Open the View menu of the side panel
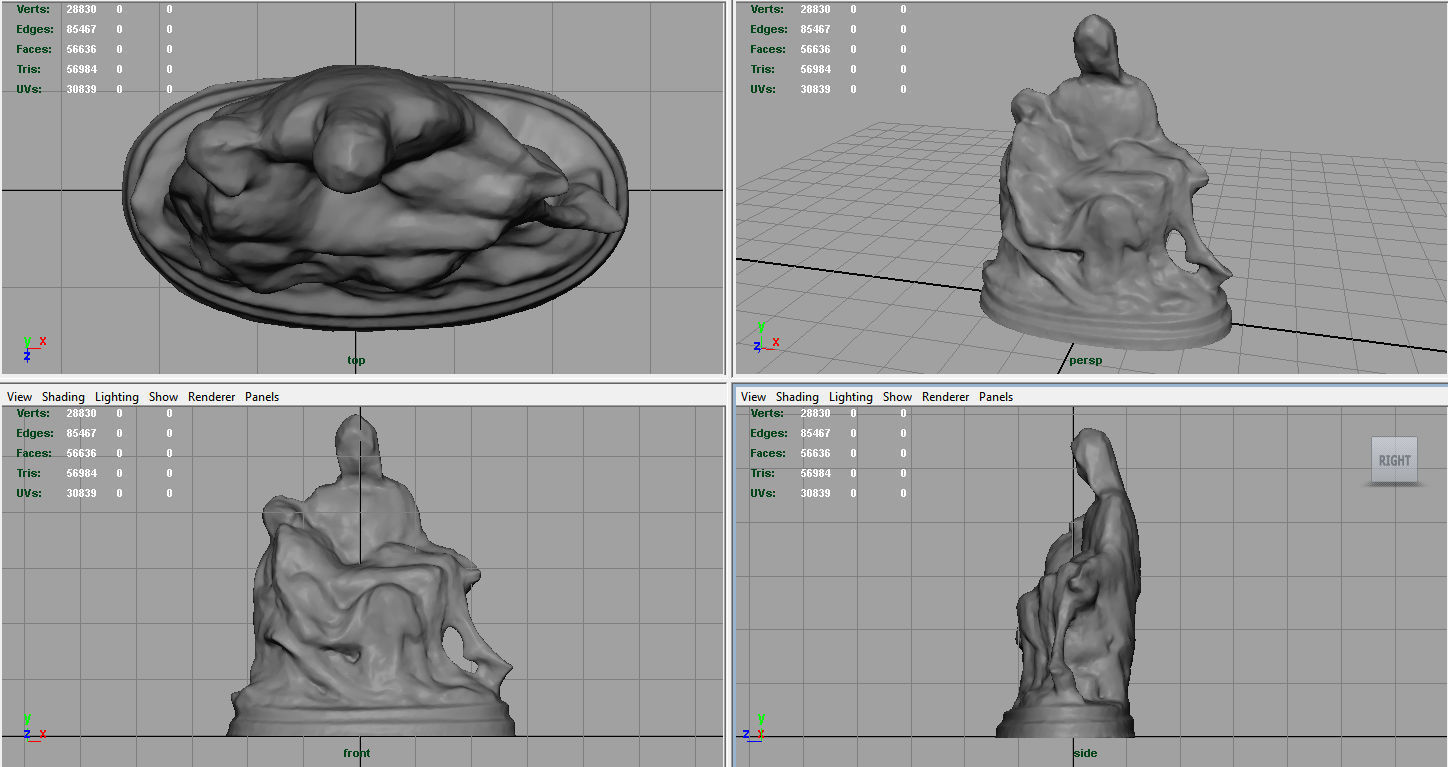 point(753,397)
